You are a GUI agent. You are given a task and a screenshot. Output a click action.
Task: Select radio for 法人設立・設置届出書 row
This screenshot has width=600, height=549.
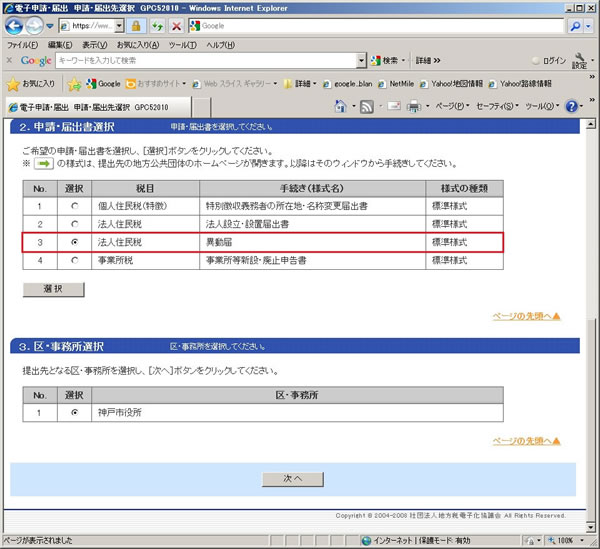click(x=75, y=224)
